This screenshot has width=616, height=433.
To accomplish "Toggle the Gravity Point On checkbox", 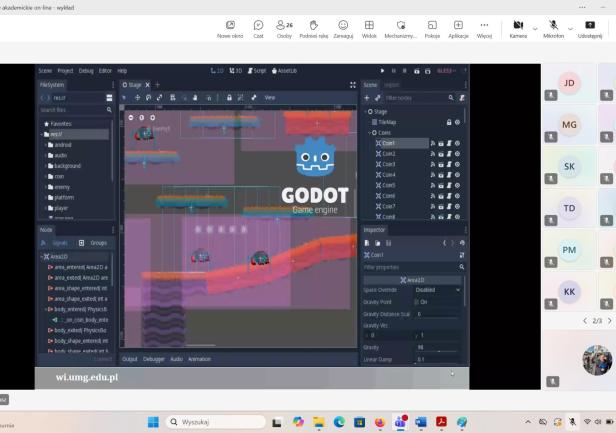I will pyautogui.click(x=417, y=301).
